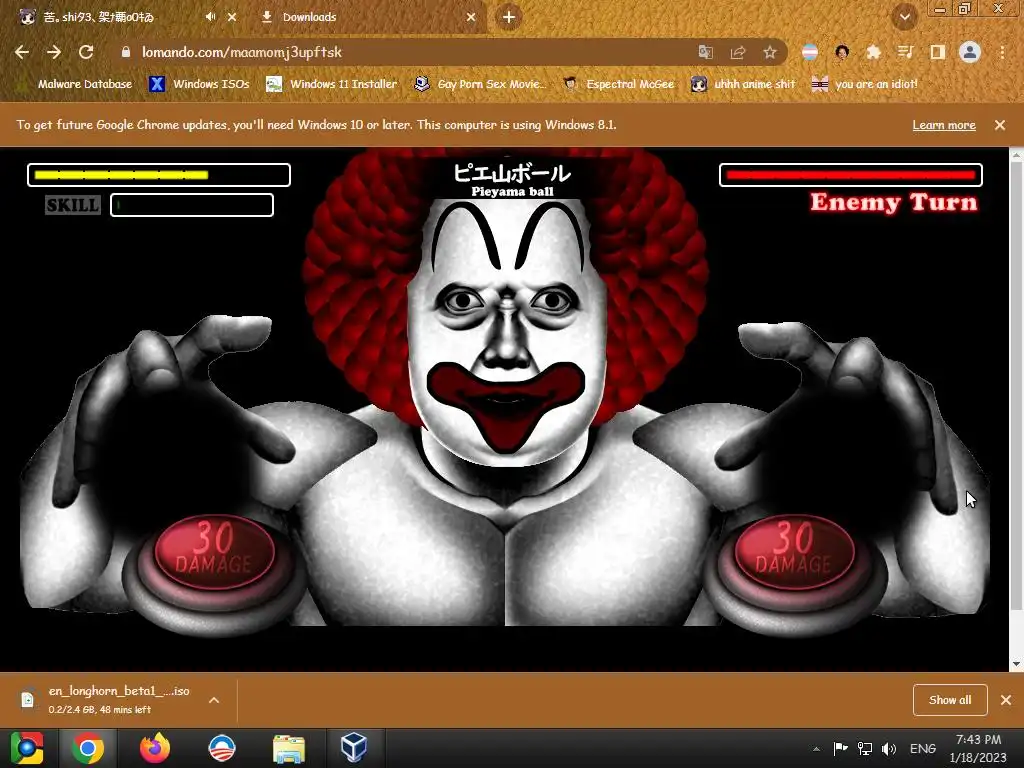Go forward using the browser forward arrow
Screen dimensions: 1024x768
[x=54, y=52]
